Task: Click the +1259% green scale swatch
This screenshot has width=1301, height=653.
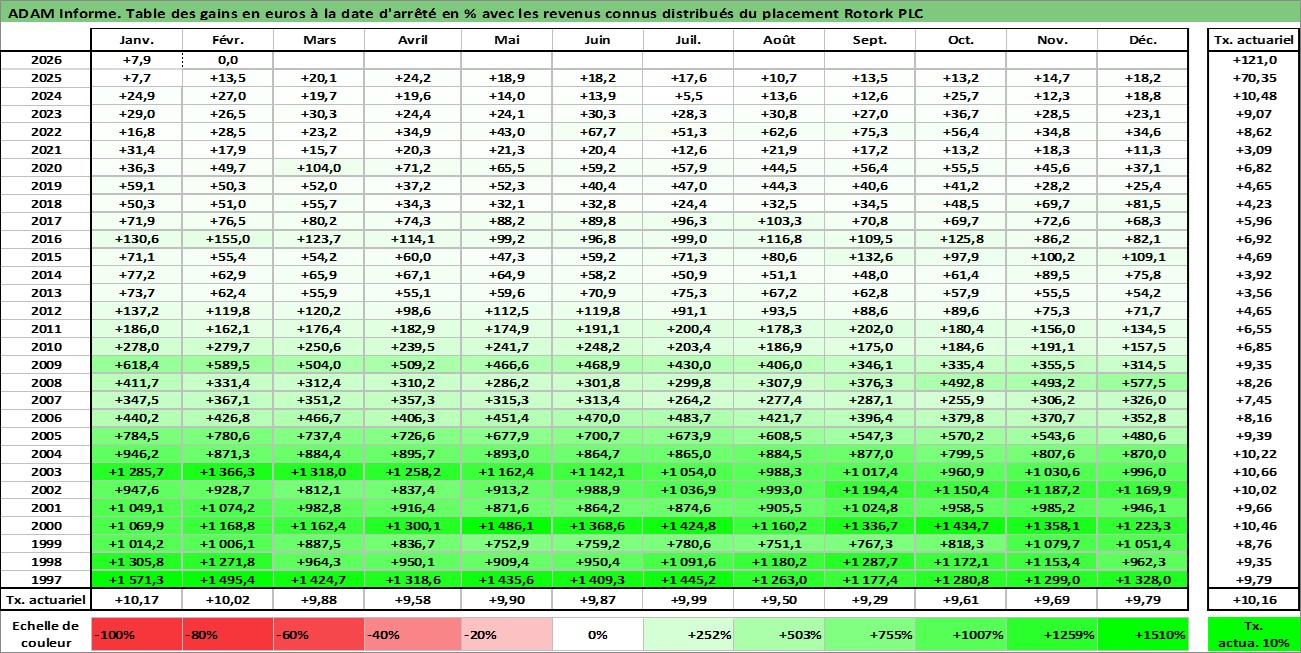Action: (x=1052, y=634)
